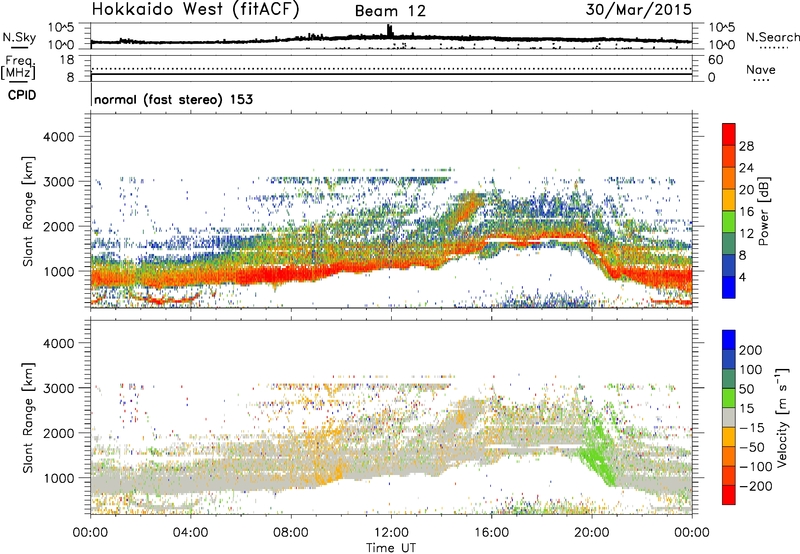Click green velocity patch near 20:00
This screenshot has height=554, width=800.
[x=597, y=451]
